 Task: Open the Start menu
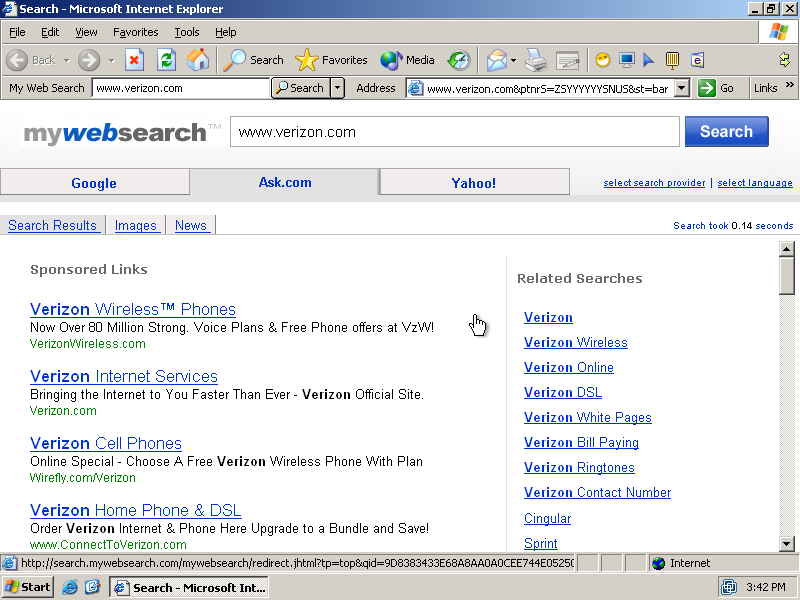[x=28, y=587]
